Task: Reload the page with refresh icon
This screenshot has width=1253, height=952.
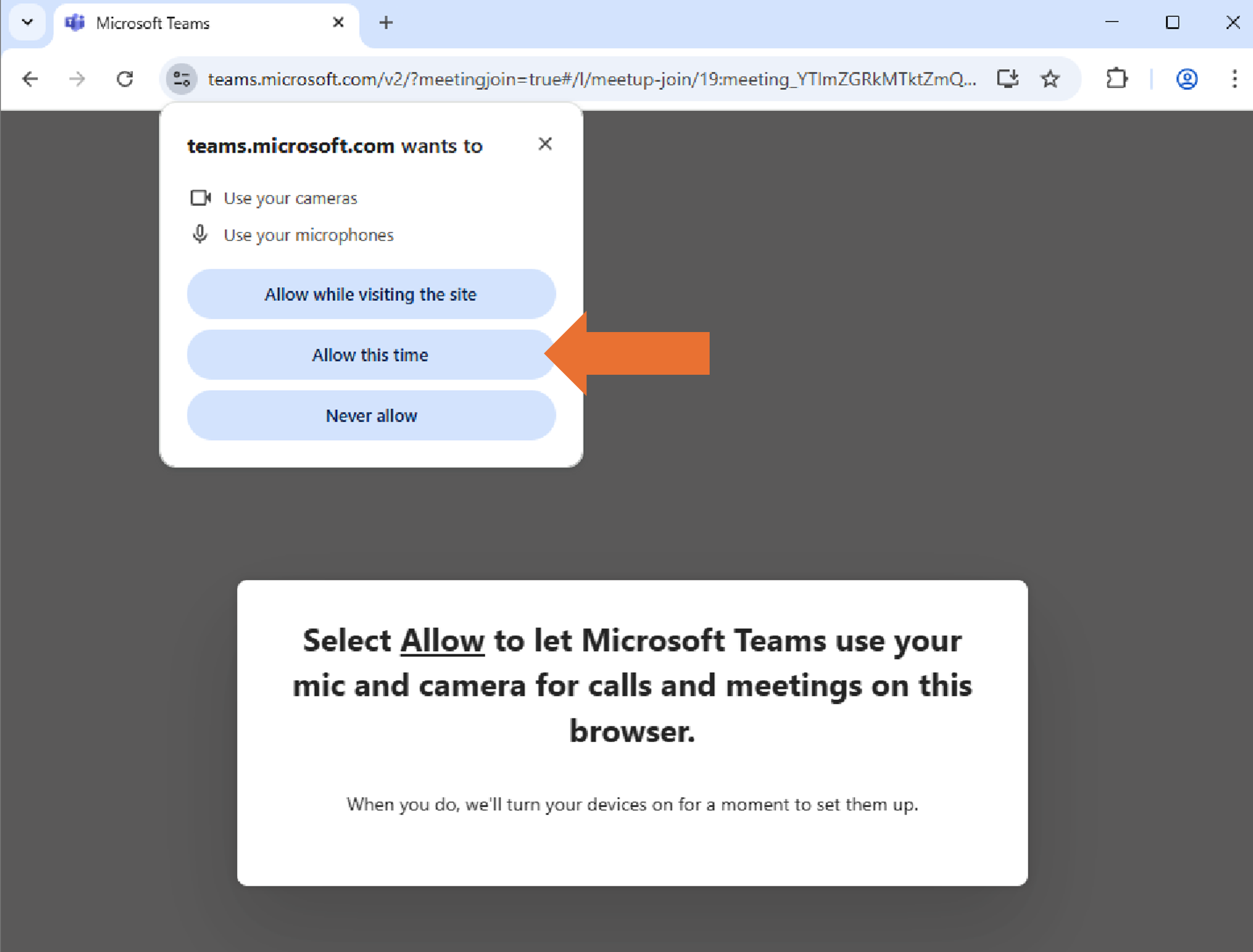Action: click(125, 79)
